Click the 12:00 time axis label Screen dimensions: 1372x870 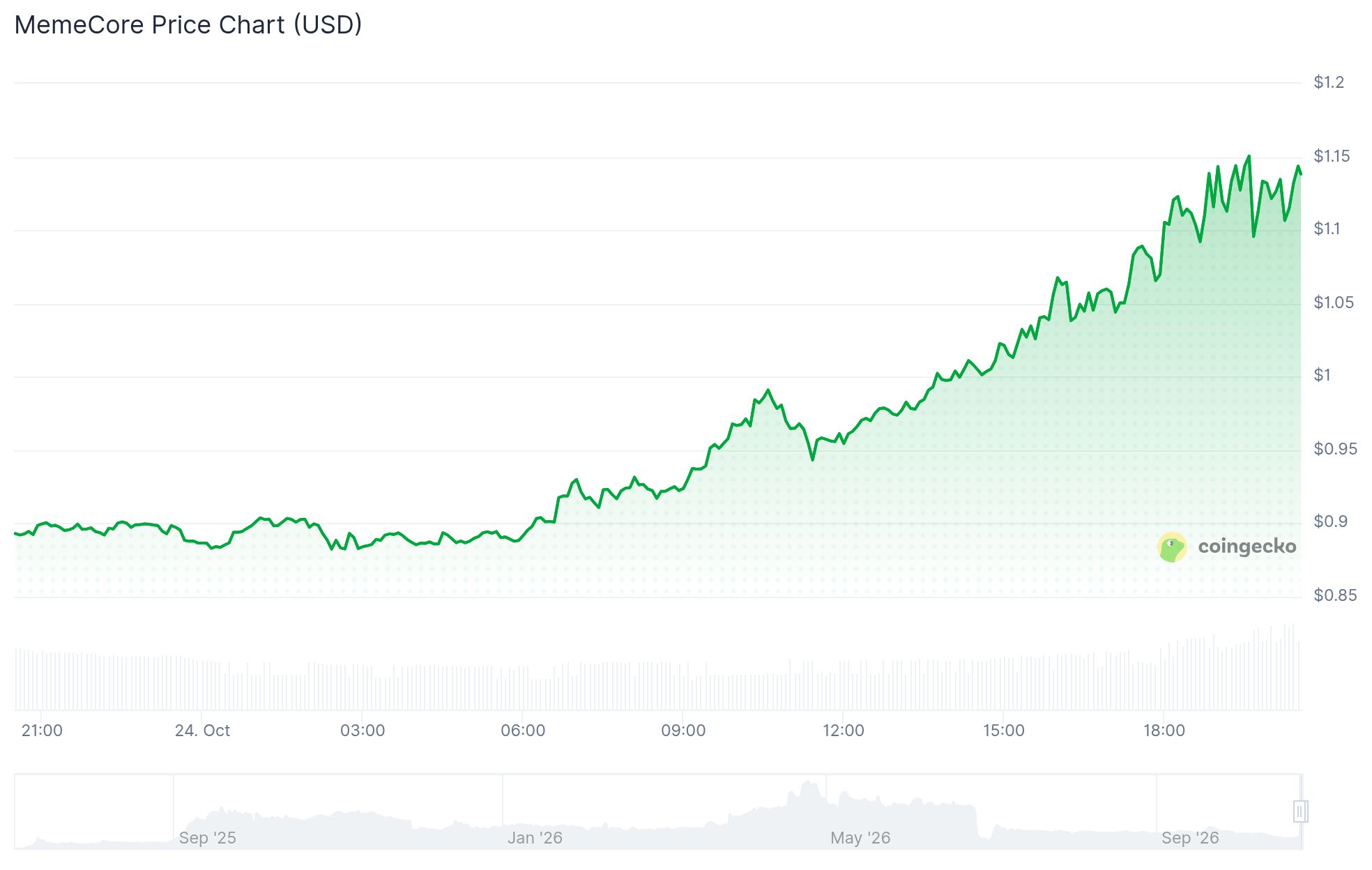[x=844, y=731]
